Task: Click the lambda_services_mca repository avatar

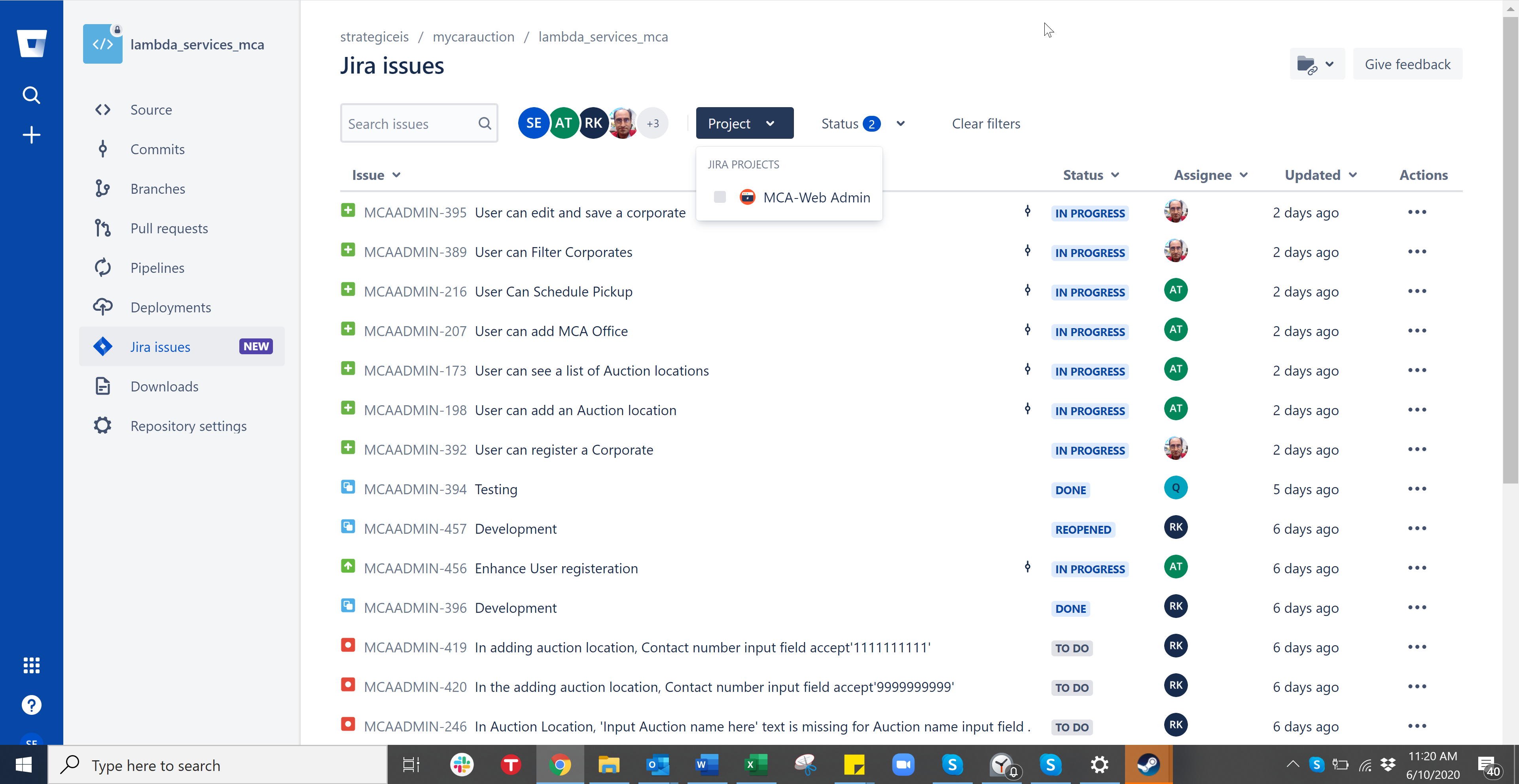Action: coord(102,43)
